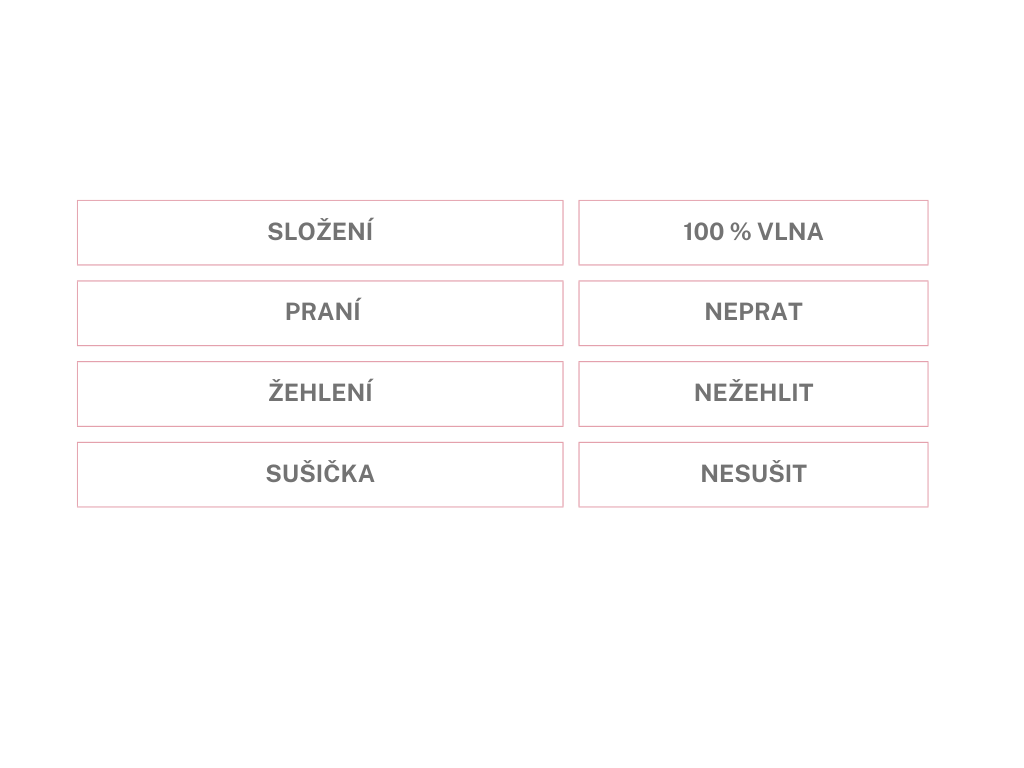Select the NEŽEHLIT box
The height and width of the screenshot is (768, 1024).
[x=753, y=393]
